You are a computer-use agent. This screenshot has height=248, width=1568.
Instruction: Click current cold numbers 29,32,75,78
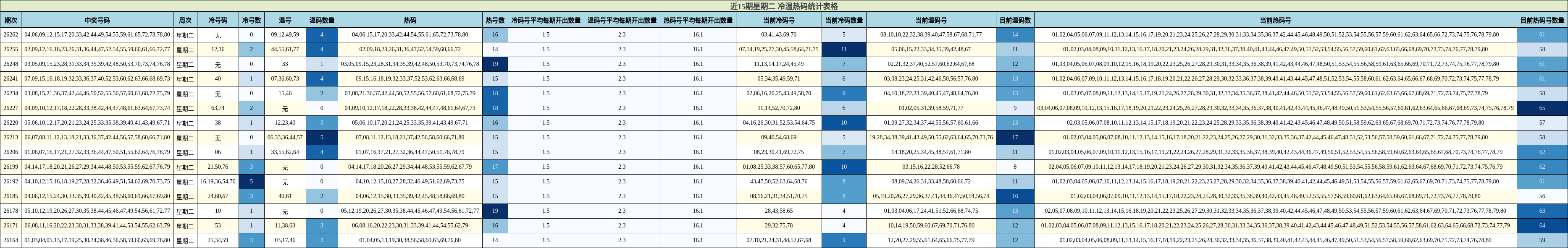click(x=778, y=225)
